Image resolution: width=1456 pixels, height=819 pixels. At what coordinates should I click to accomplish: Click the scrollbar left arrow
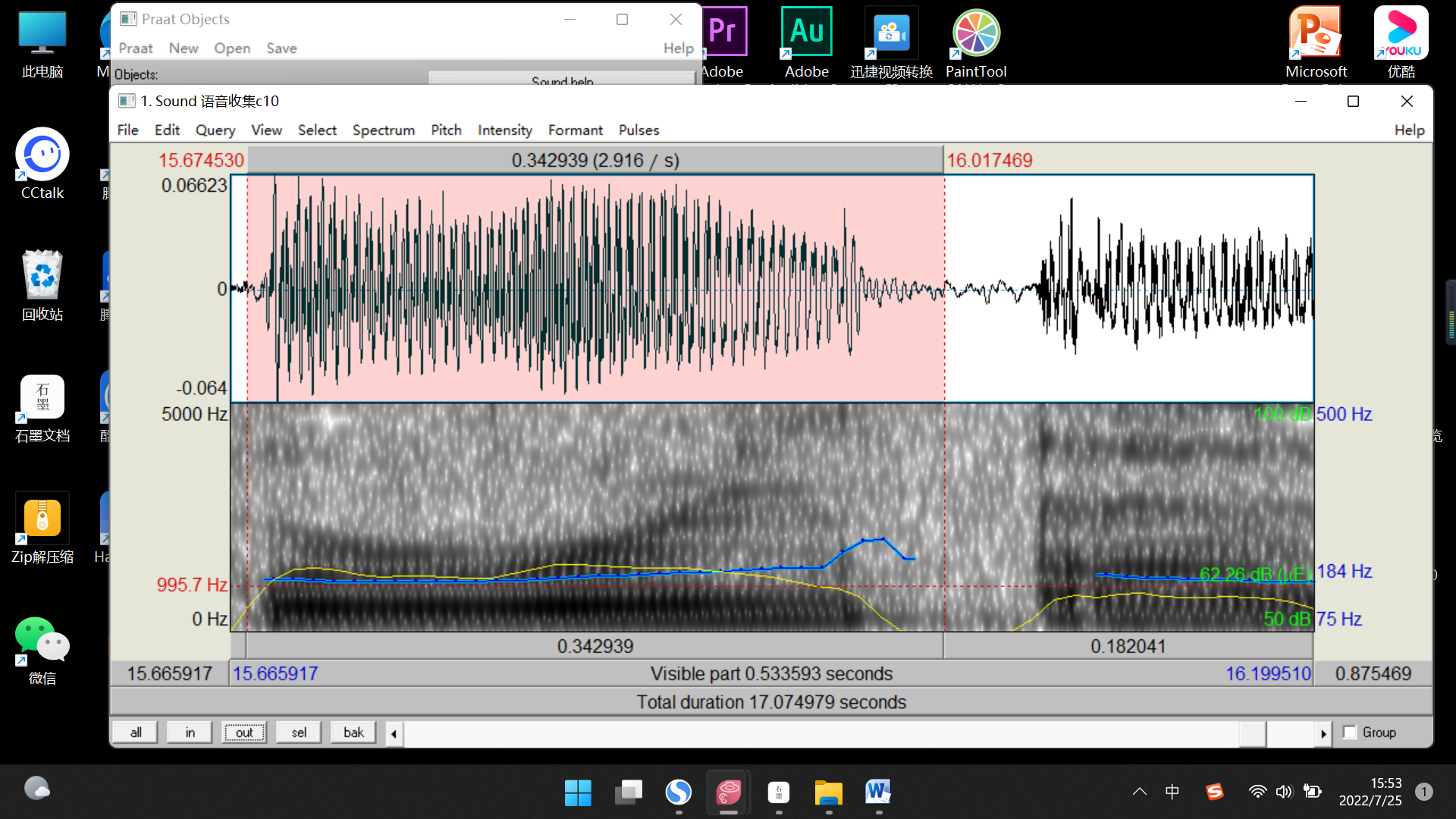coord(394,733)
